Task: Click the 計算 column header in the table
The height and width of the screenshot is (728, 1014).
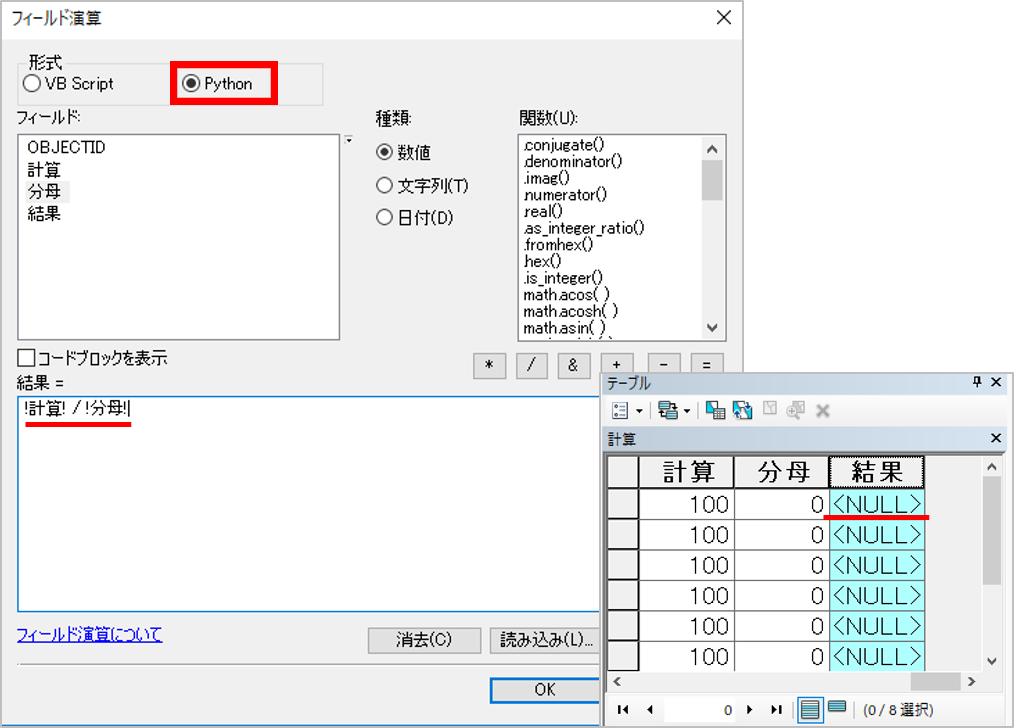Action: 687,472
